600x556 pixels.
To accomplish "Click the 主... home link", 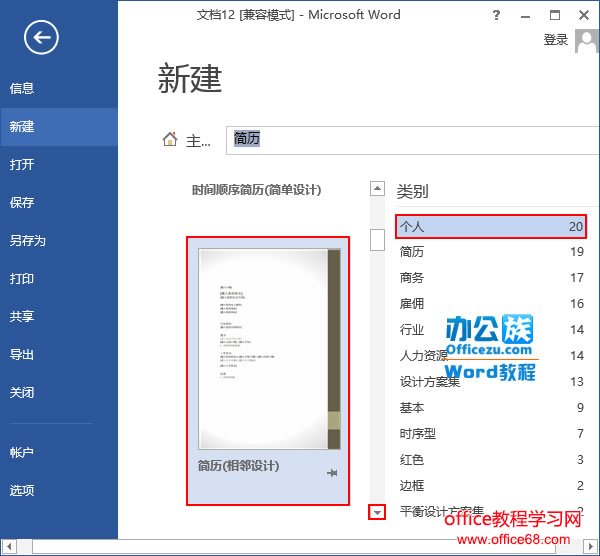I will point(198,141).
